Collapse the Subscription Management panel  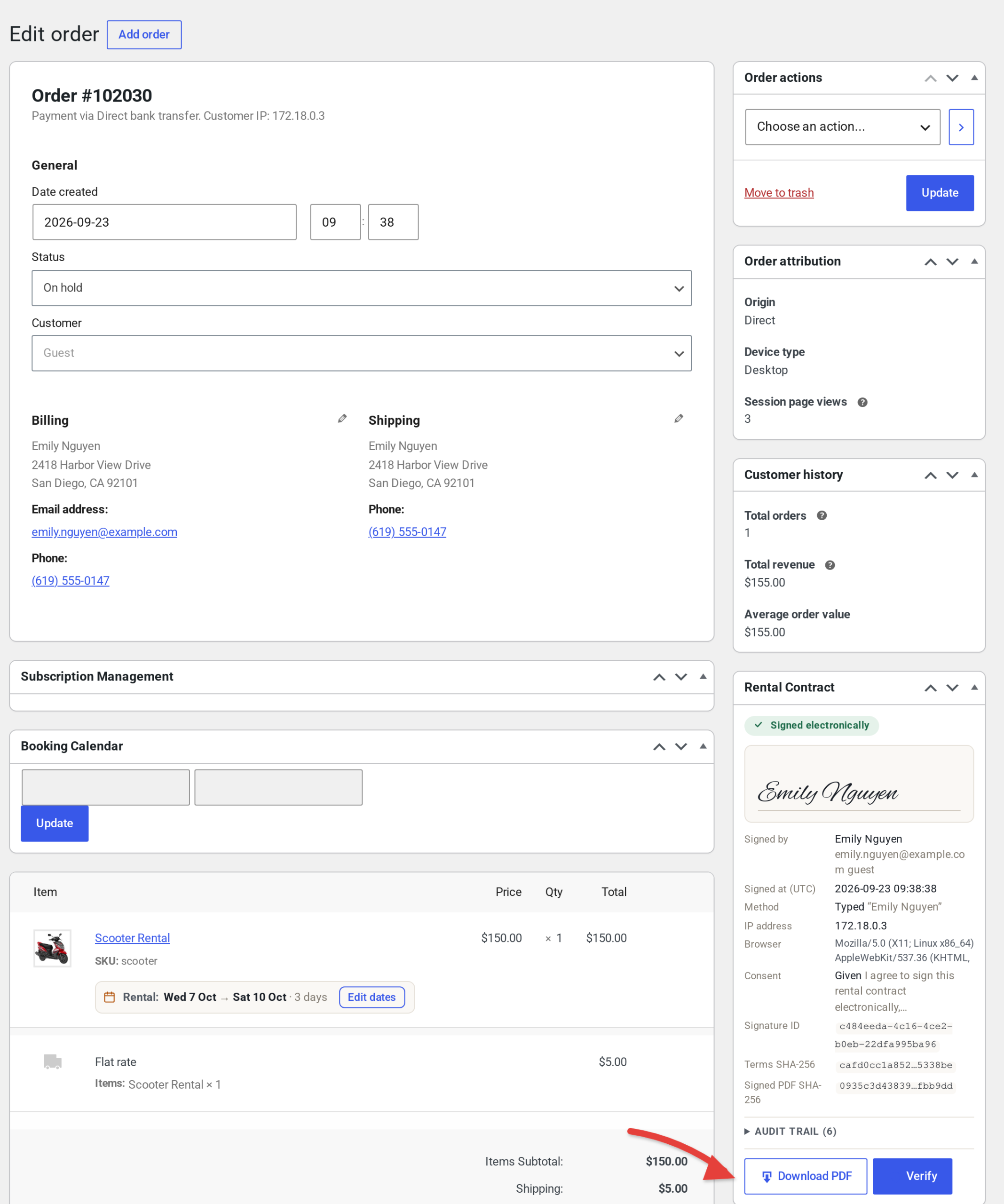point(703,676)
